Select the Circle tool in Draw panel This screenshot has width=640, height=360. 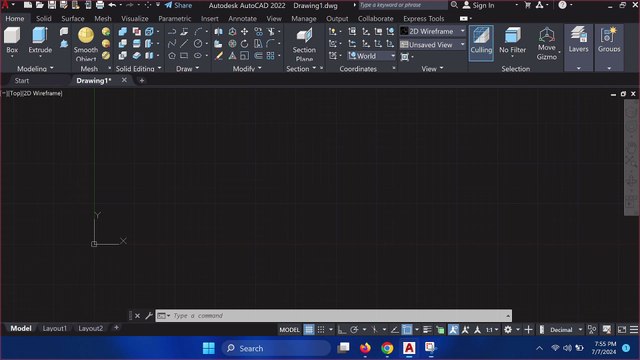pos(198,44)
